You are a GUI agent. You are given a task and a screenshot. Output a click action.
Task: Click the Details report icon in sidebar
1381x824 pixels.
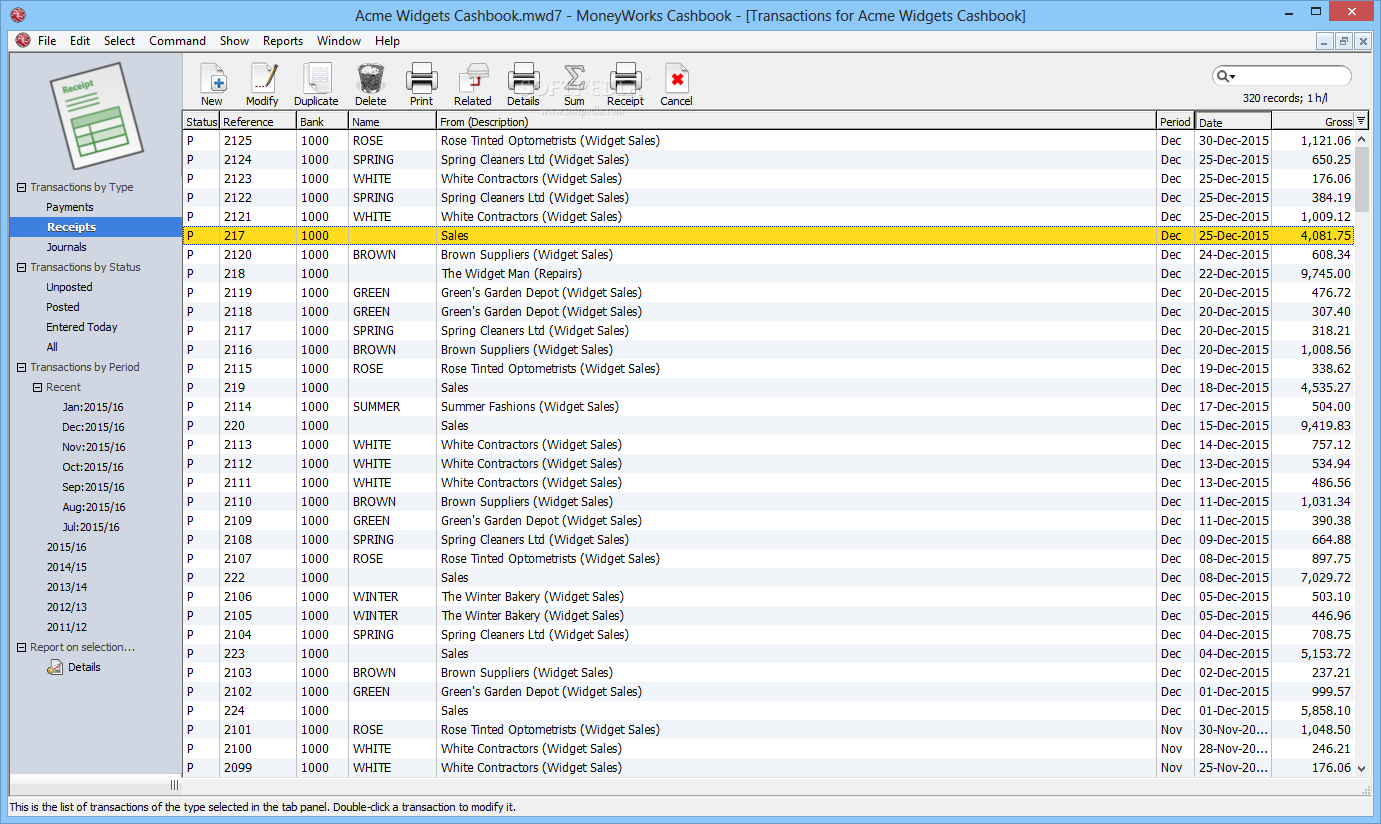click(55, 667)
